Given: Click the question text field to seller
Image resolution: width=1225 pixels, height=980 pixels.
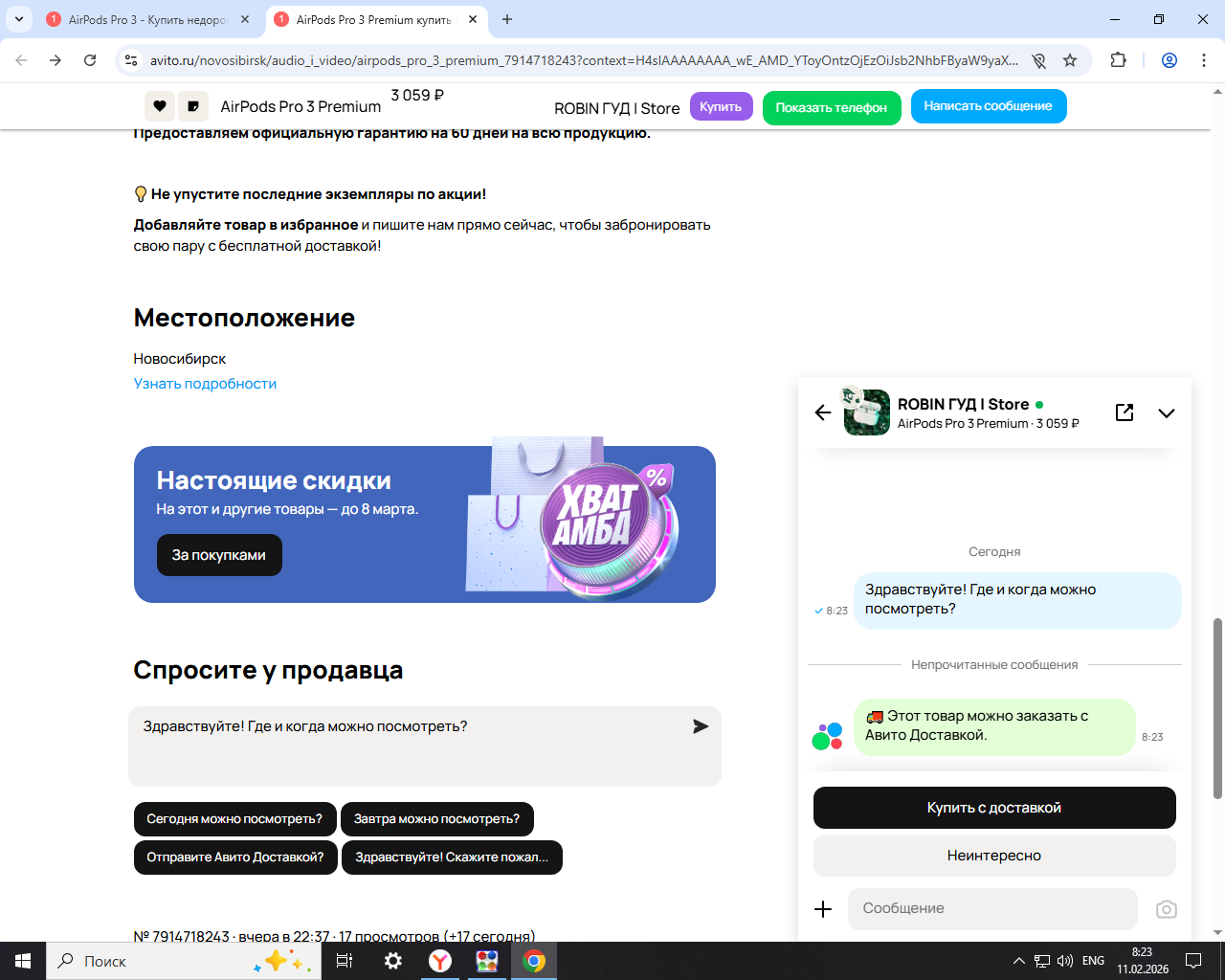Looking at the screenshot, I should point(424,746).
